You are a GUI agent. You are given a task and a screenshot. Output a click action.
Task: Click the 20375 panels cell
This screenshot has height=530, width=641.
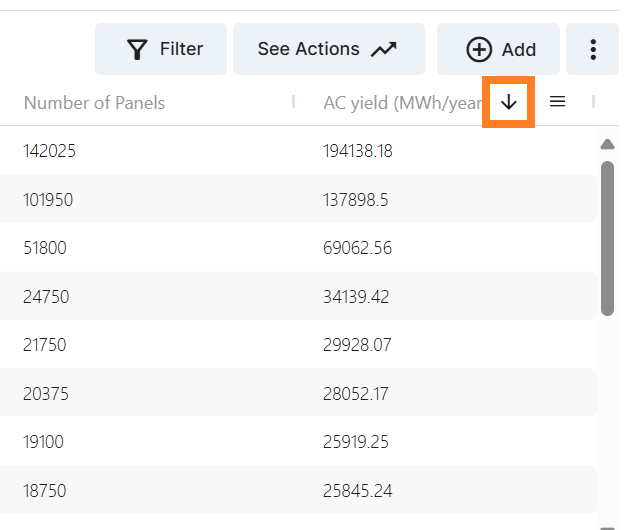pyautogui.click(x=46, y=394)
